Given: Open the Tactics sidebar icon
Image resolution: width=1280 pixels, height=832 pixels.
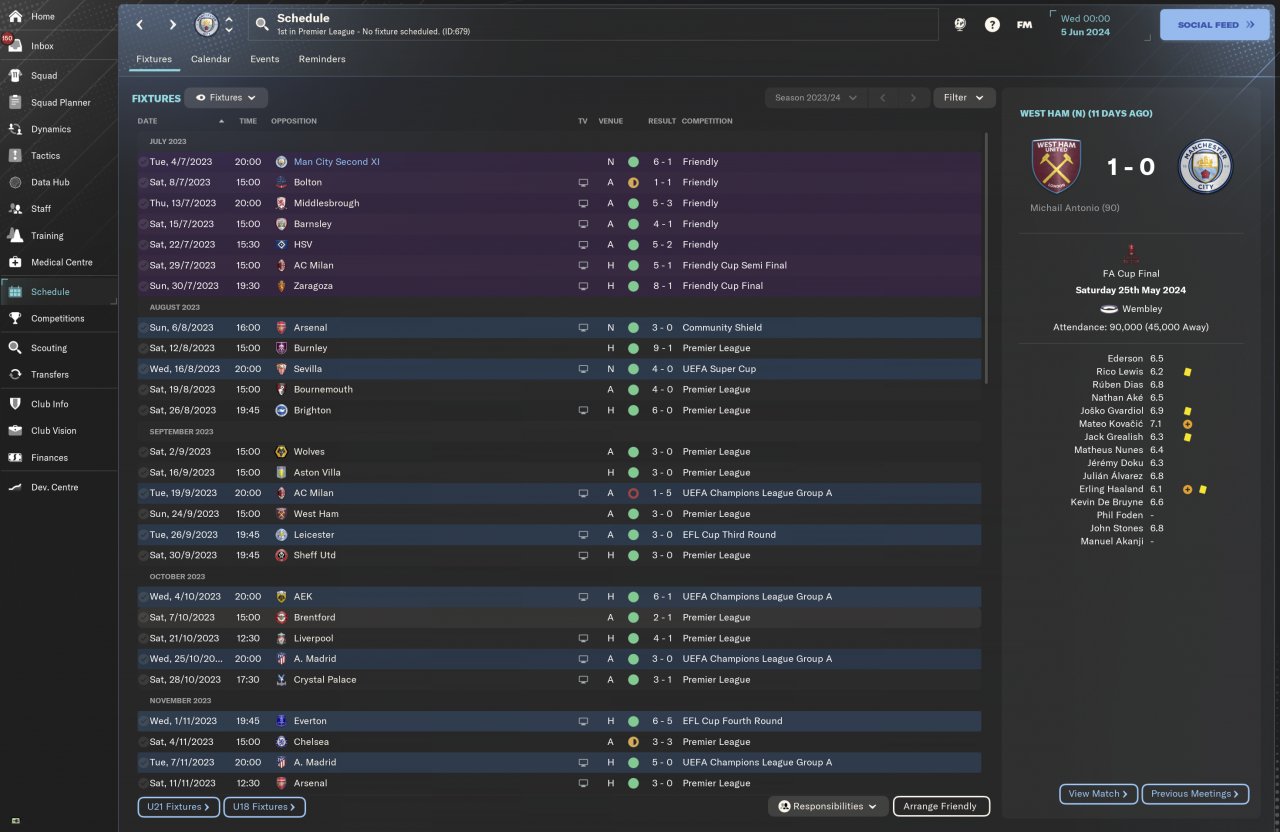Looking at the screenshot, I should 15,156.
